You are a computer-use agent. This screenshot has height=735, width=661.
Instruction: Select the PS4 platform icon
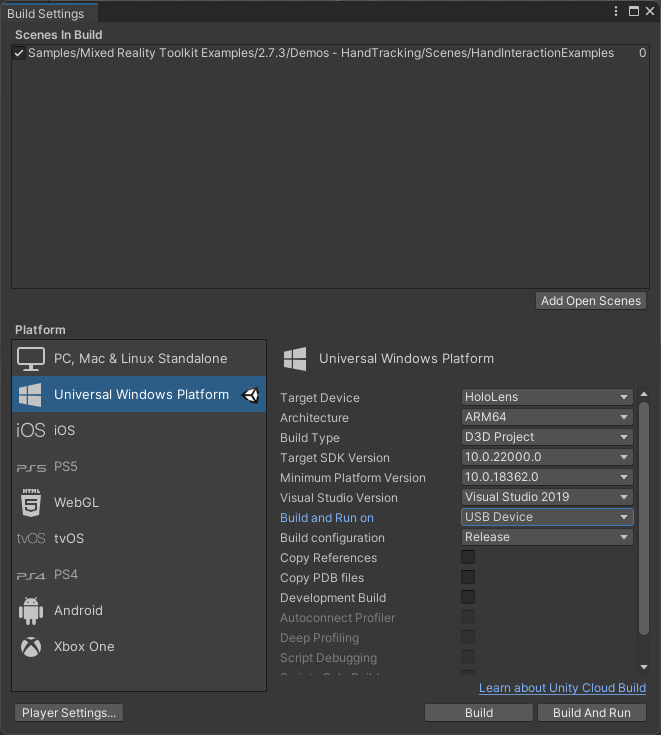coord(31,575)
